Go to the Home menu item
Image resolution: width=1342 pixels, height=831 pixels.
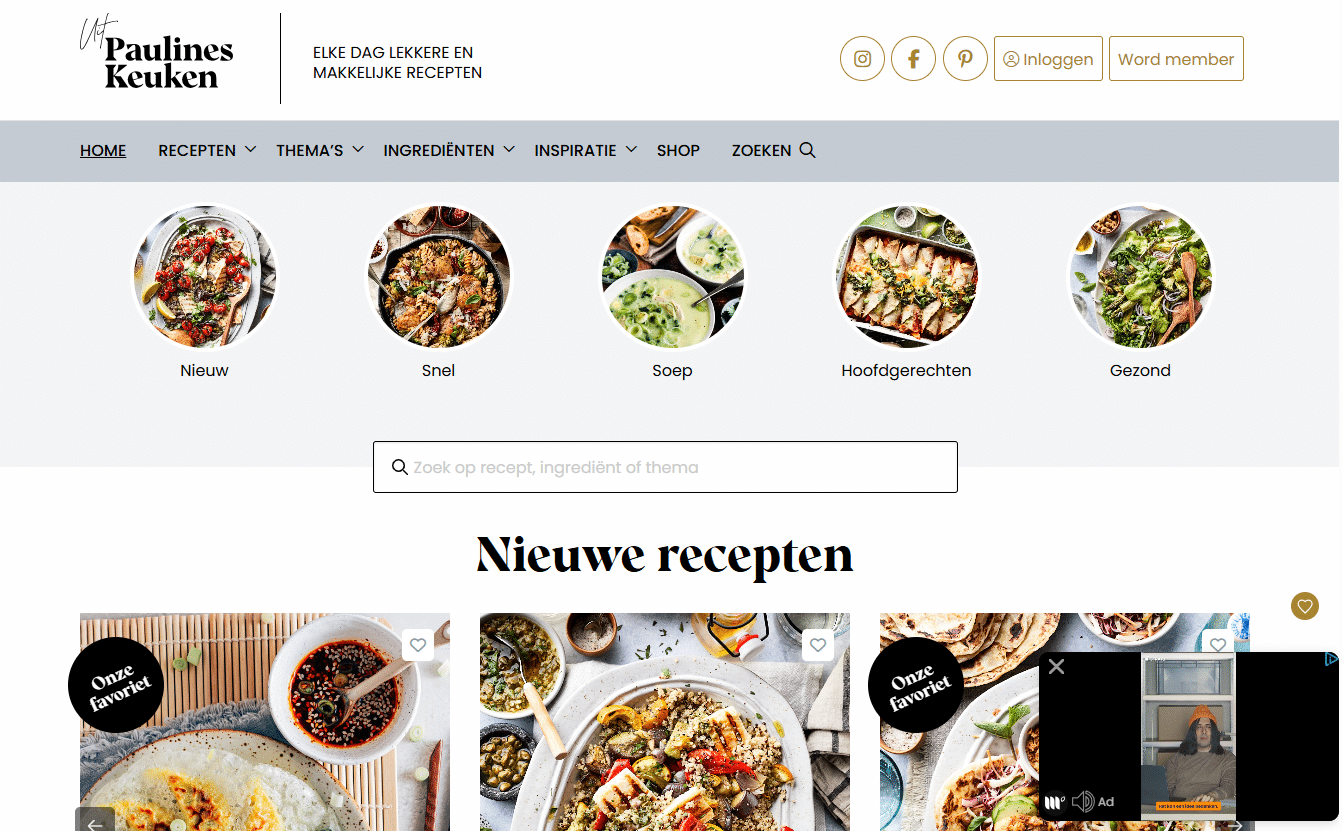(x=103, y=150)
